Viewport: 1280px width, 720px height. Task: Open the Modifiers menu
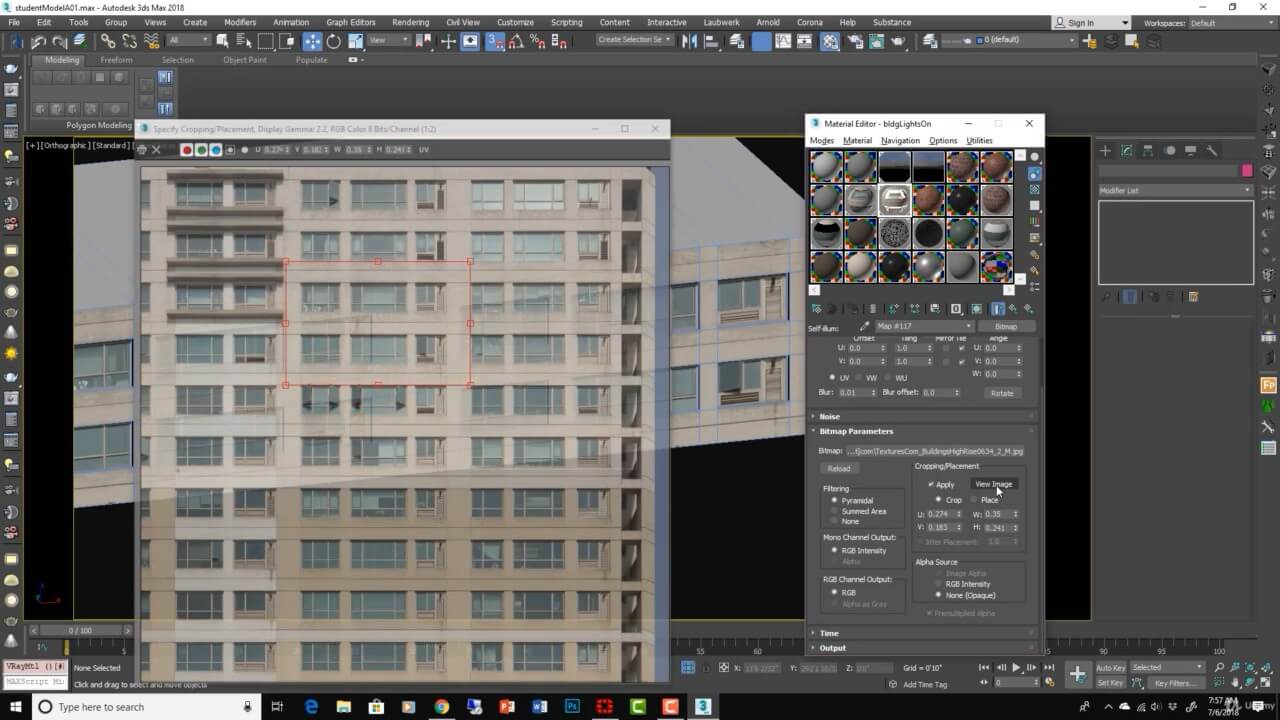[x=240, y=22]
